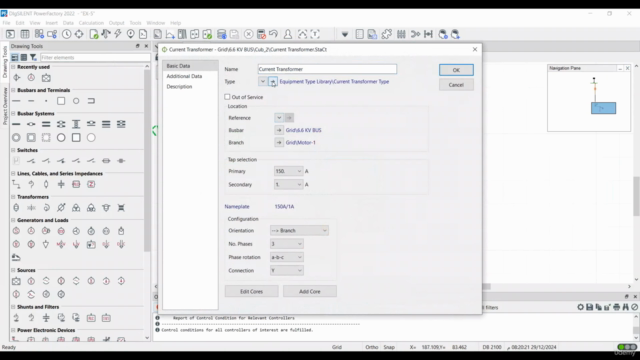Click the Busbar arrow button

click(279, 130)
